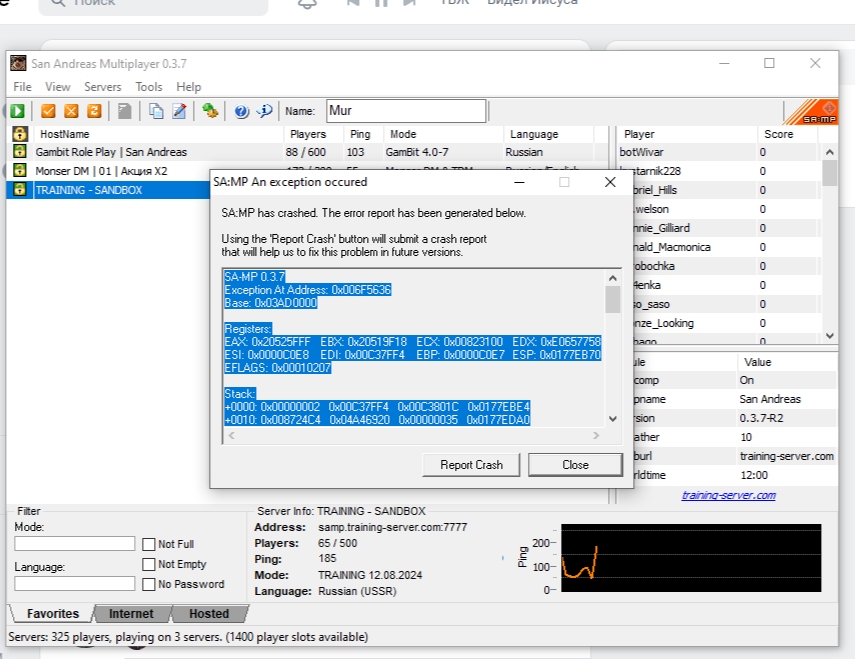Click the blue question mark Help icon
Screen dimensions: 855x659
coord(241,111)
